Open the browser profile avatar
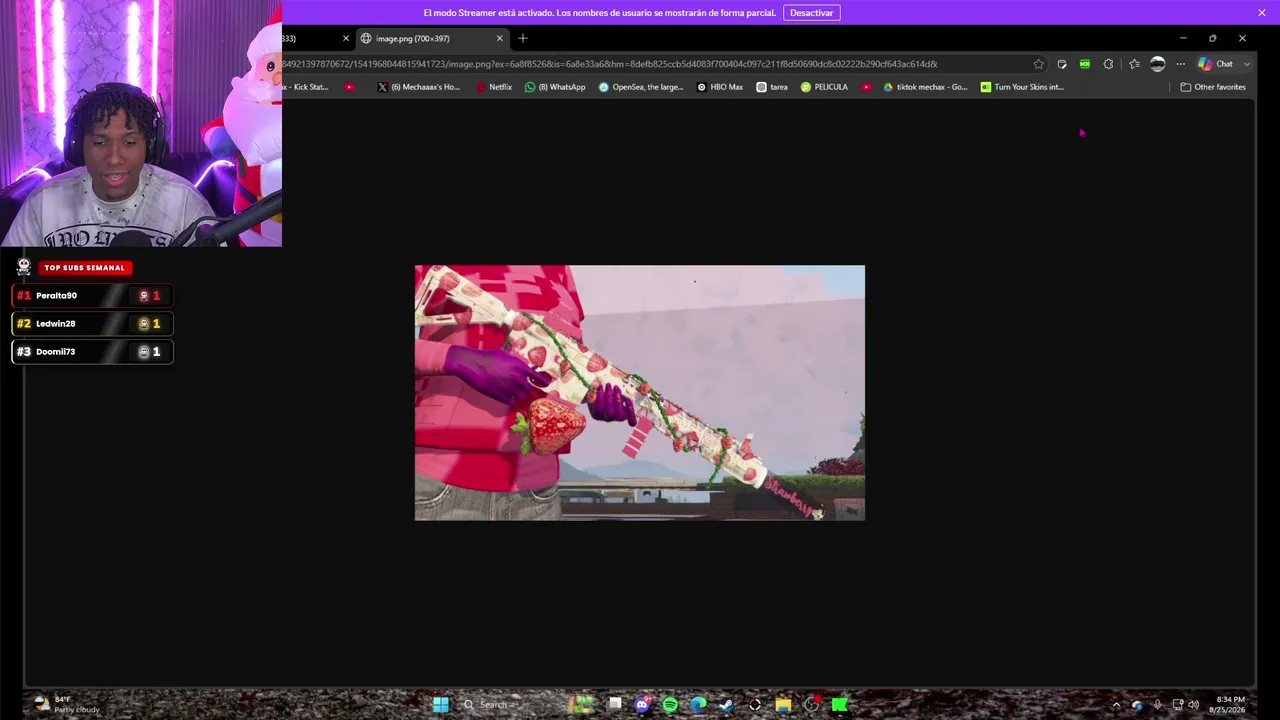Viewport: 1280px width, 720px height. coord(1158,64)
